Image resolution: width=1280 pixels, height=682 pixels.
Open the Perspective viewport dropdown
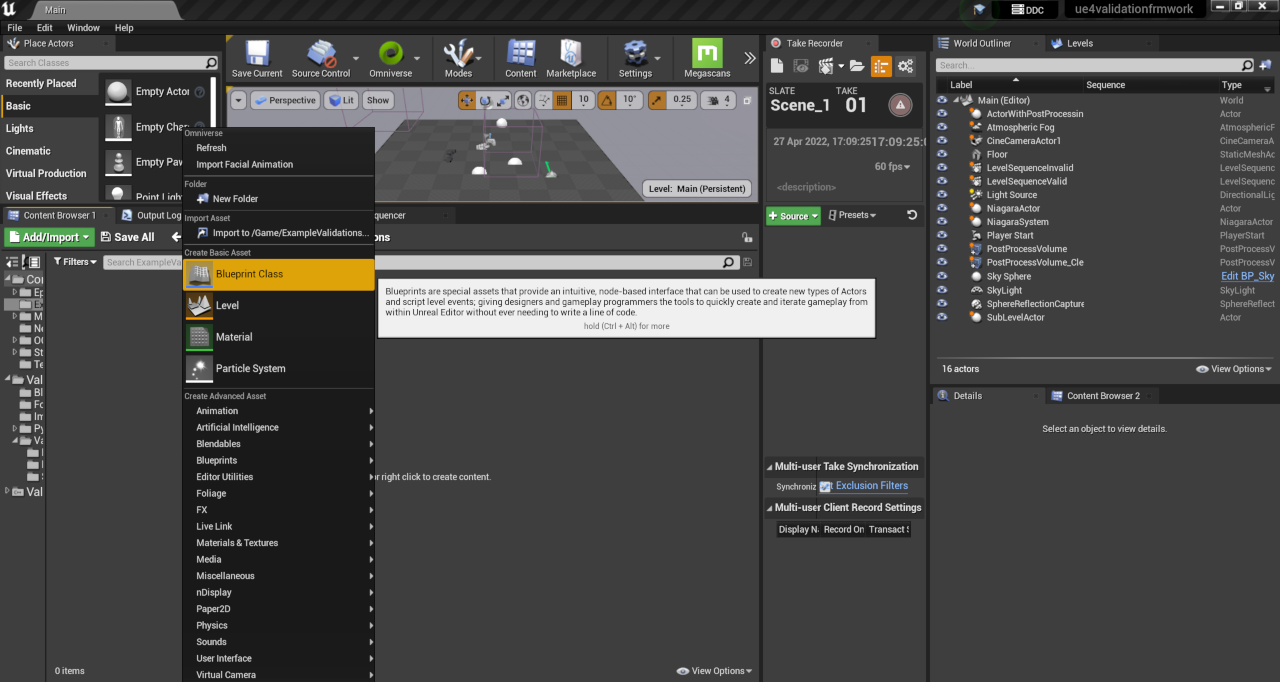click(284, 100)
